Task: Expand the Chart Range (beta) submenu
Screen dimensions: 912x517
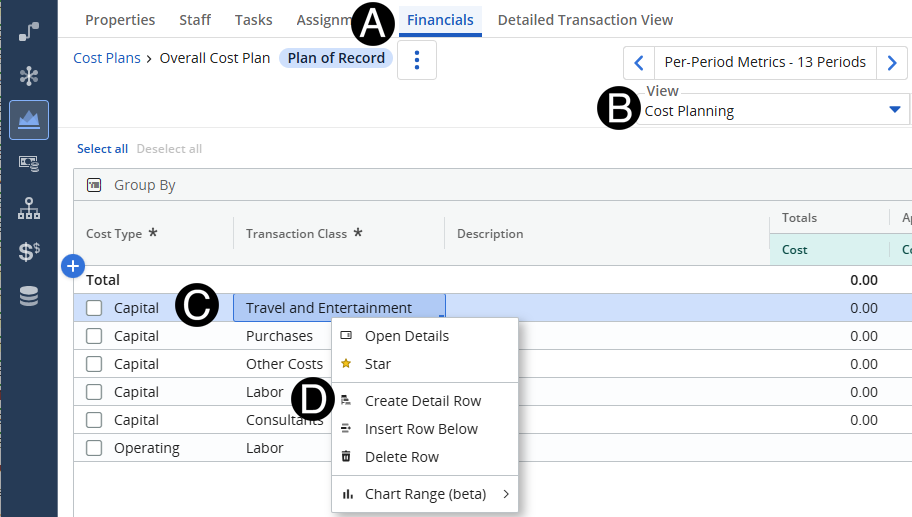Action: (x=425, y=494)
